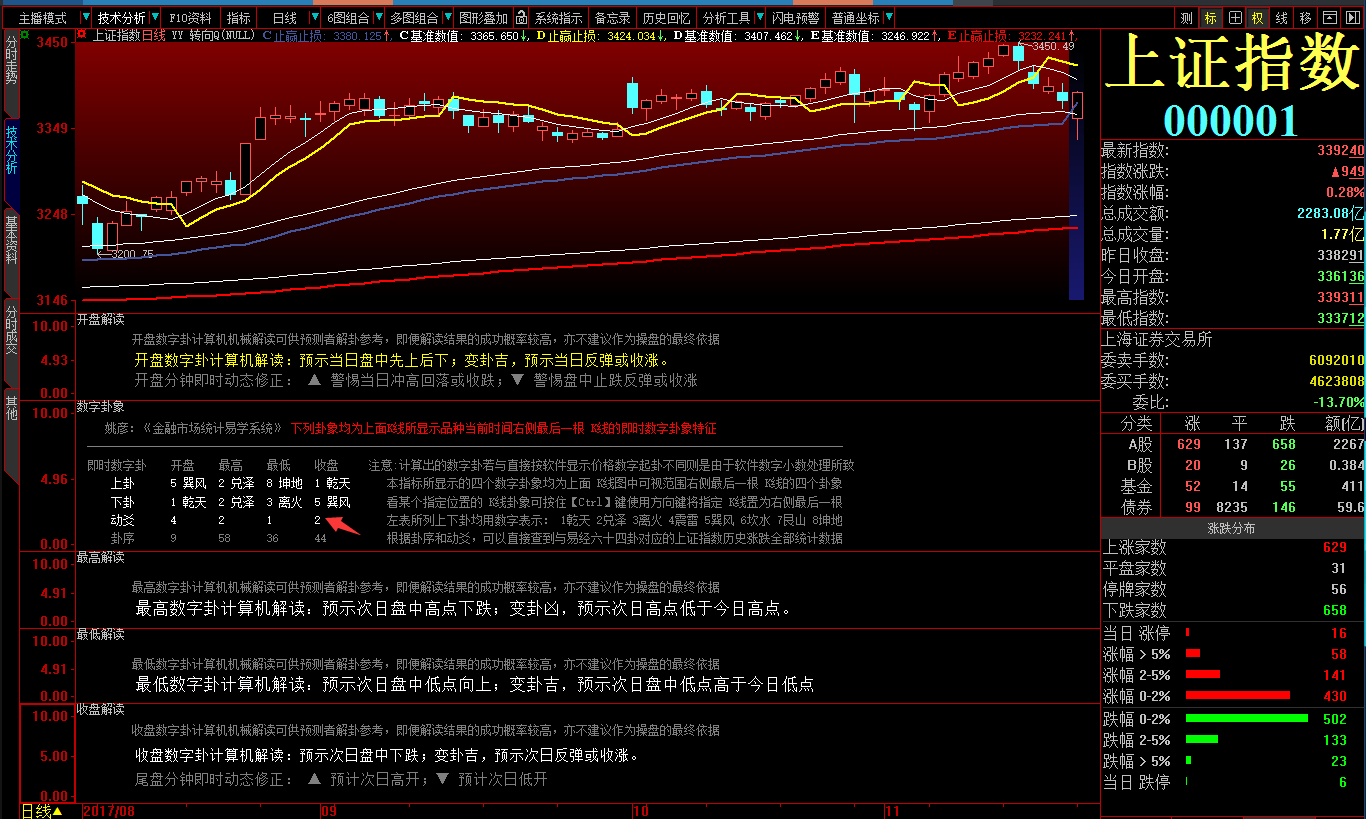Click the 最低解读 panel title

coord(101,634)
